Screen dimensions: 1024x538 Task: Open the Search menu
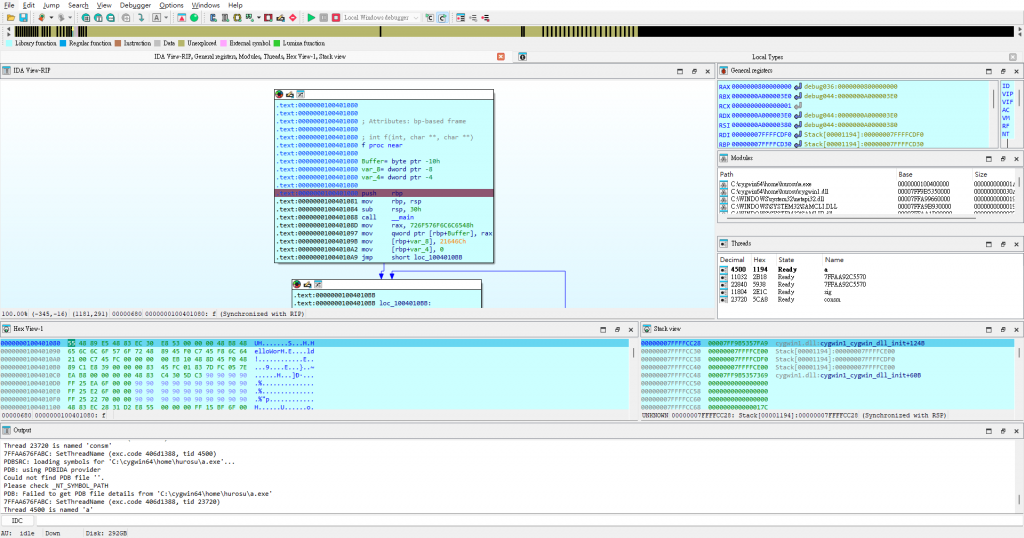click(x=78, y=5)
